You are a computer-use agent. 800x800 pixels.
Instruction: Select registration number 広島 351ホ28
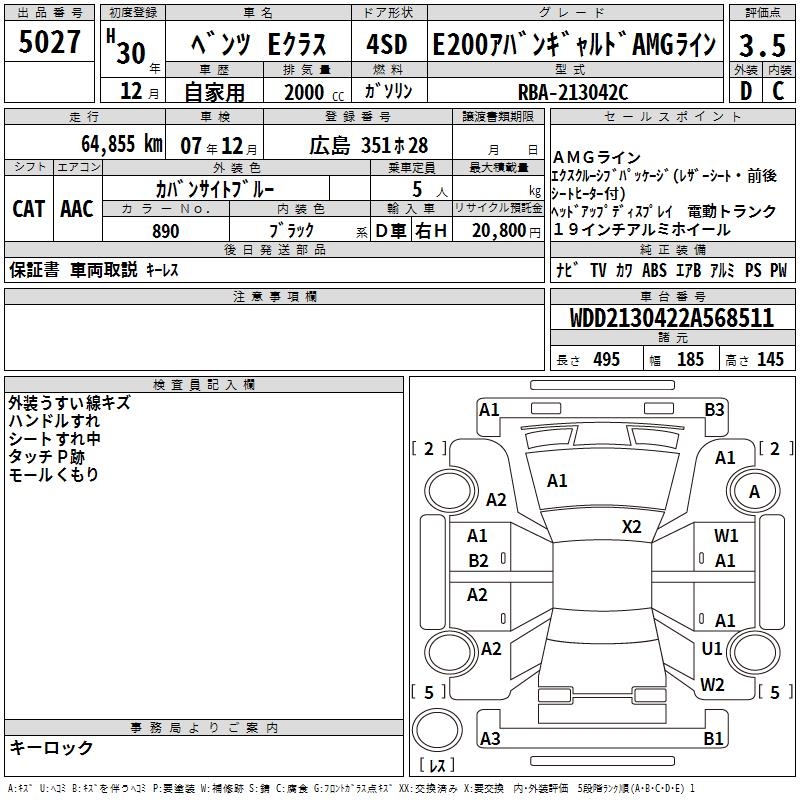[x=368, y=146]
